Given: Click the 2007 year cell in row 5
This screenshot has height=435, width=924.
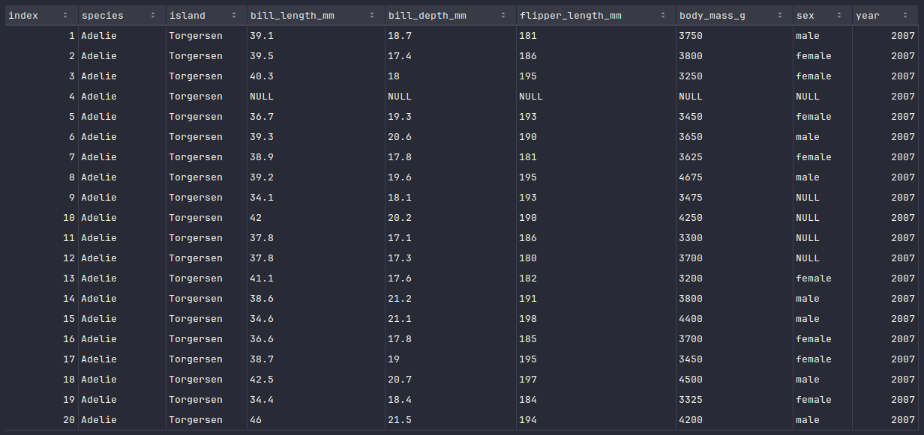Looking at the screenshot, I should 903,117.
